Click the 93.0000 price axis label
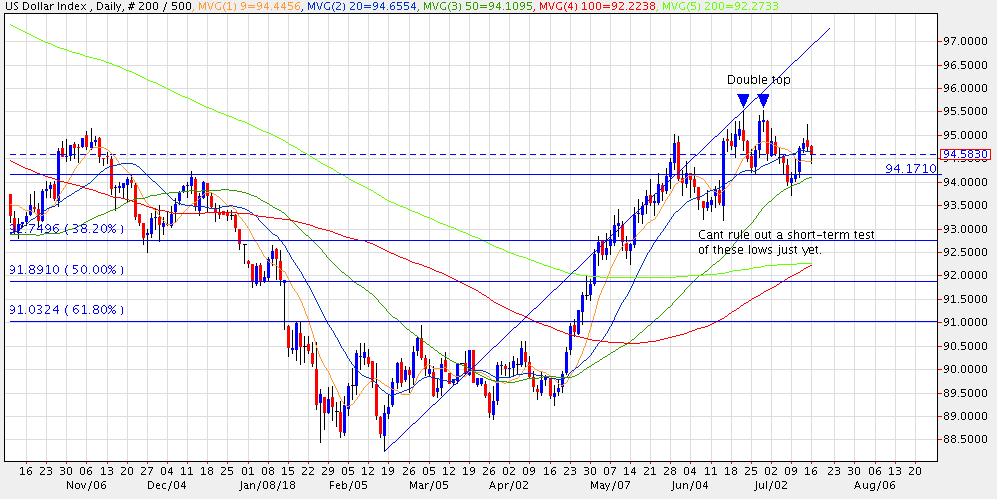The width and height of the screenshot is (997, 499). (965, 229)
